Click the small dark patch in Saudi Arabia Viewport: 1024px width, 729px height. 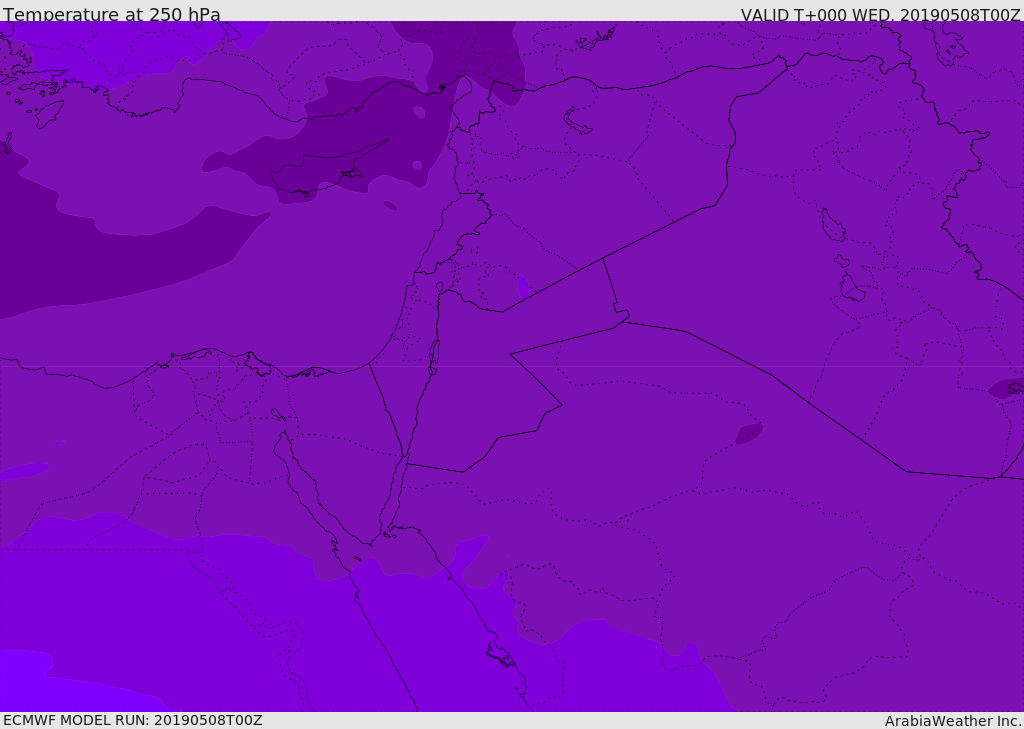click(x=749, y=433)
